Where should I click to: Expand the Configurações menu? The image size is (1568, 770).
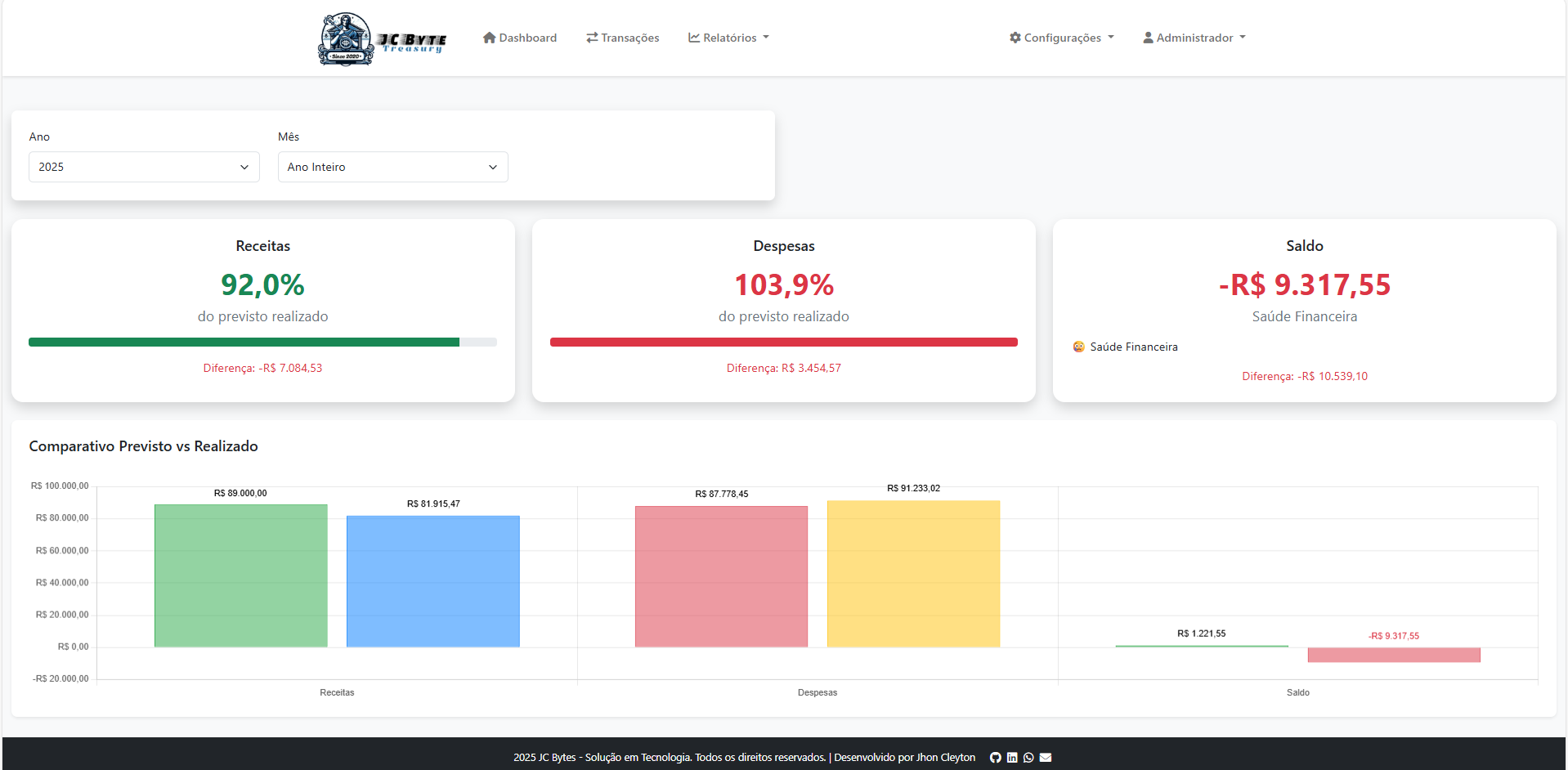(x=1062, y=38)
